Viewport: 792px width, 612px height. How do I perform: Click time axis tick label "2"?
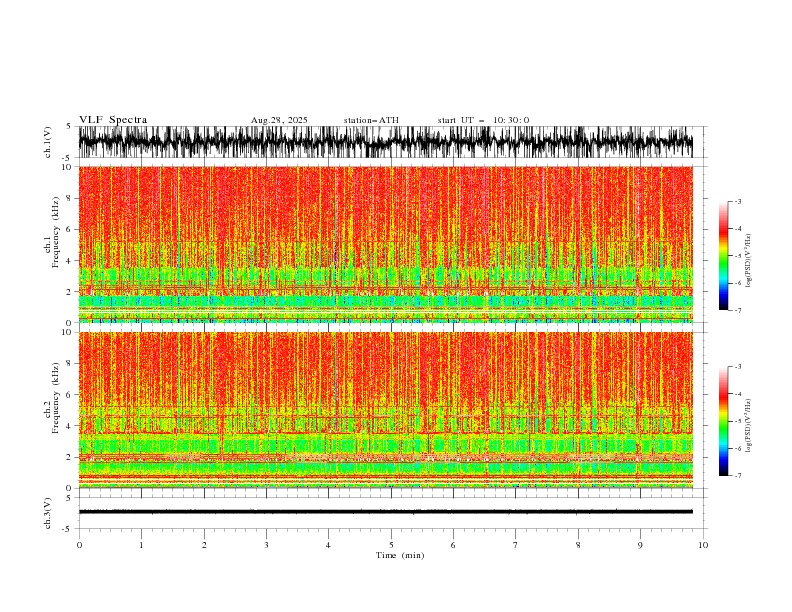[x=204, y=545]
